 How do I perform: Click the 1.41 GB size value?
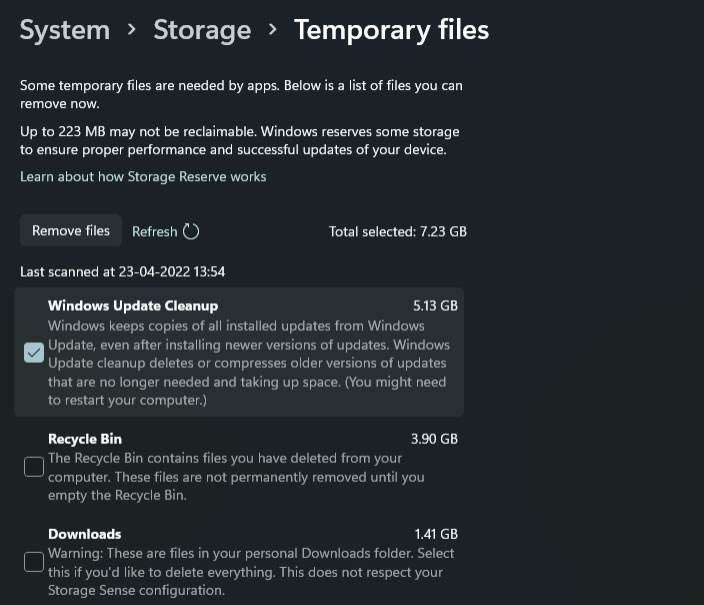point(436,534)
